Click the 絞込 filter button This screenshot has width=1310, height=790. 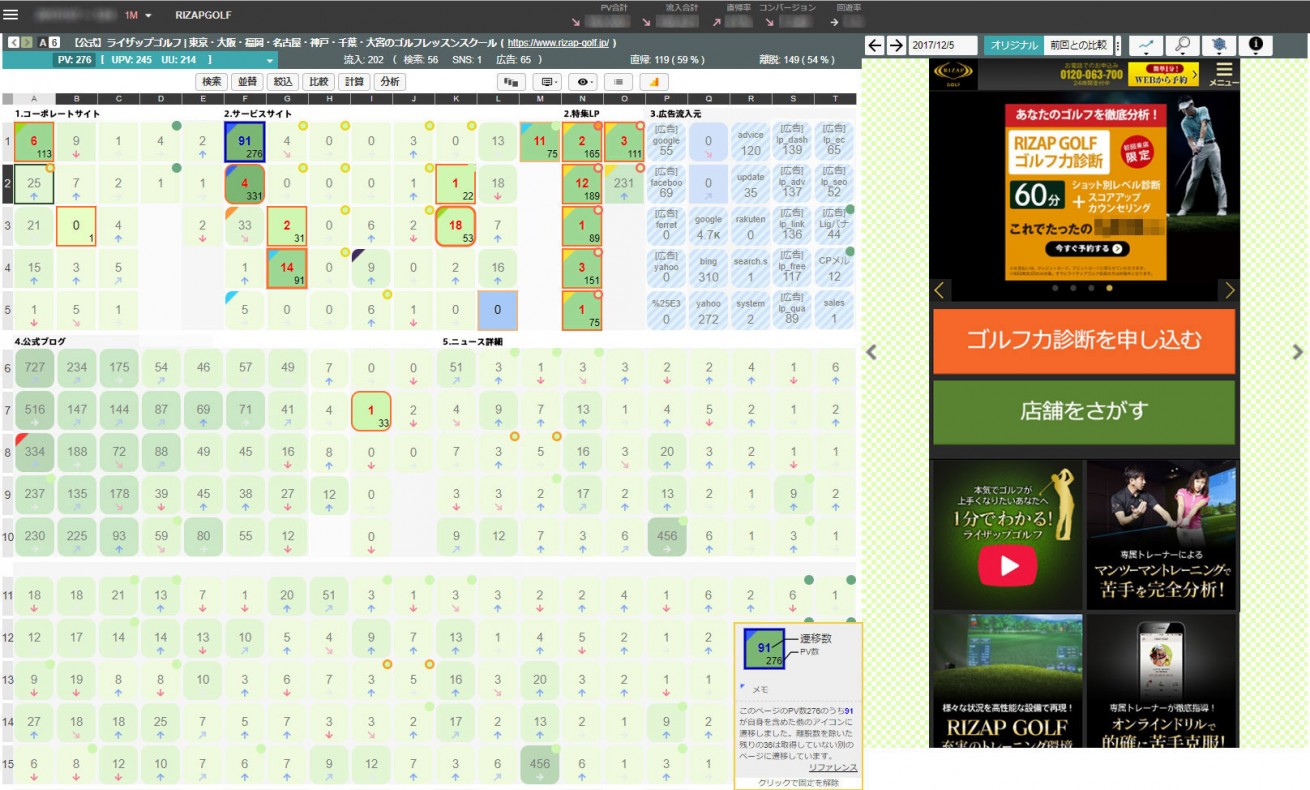click(x=283, y=82)
